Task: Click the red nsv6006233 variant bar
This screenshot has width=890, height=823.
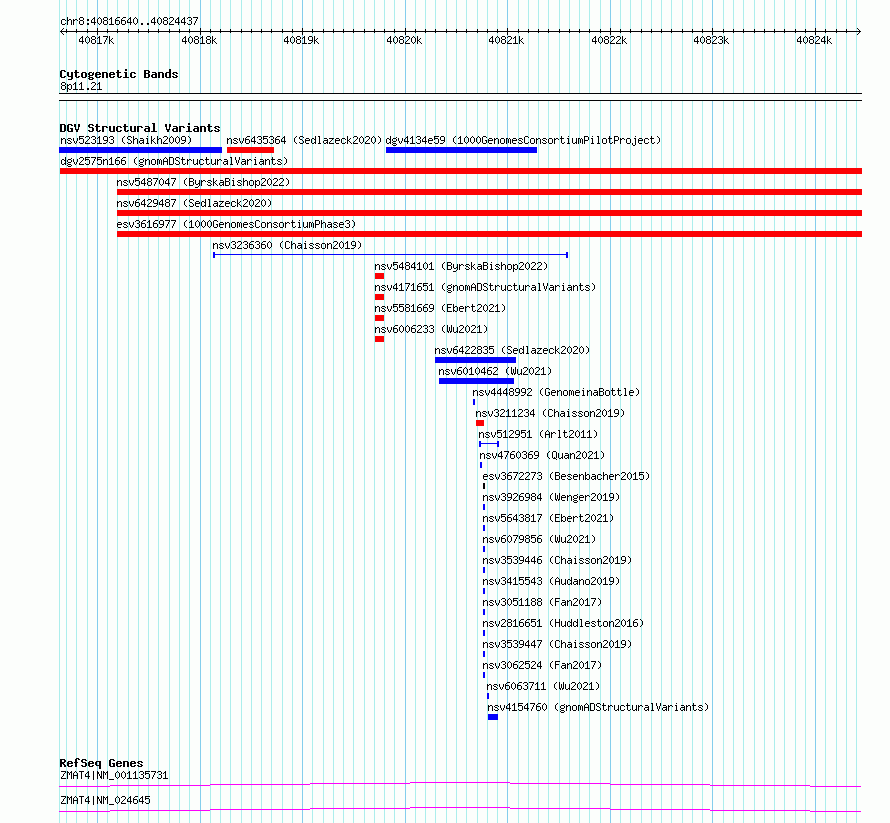Action: click(380, 339)
